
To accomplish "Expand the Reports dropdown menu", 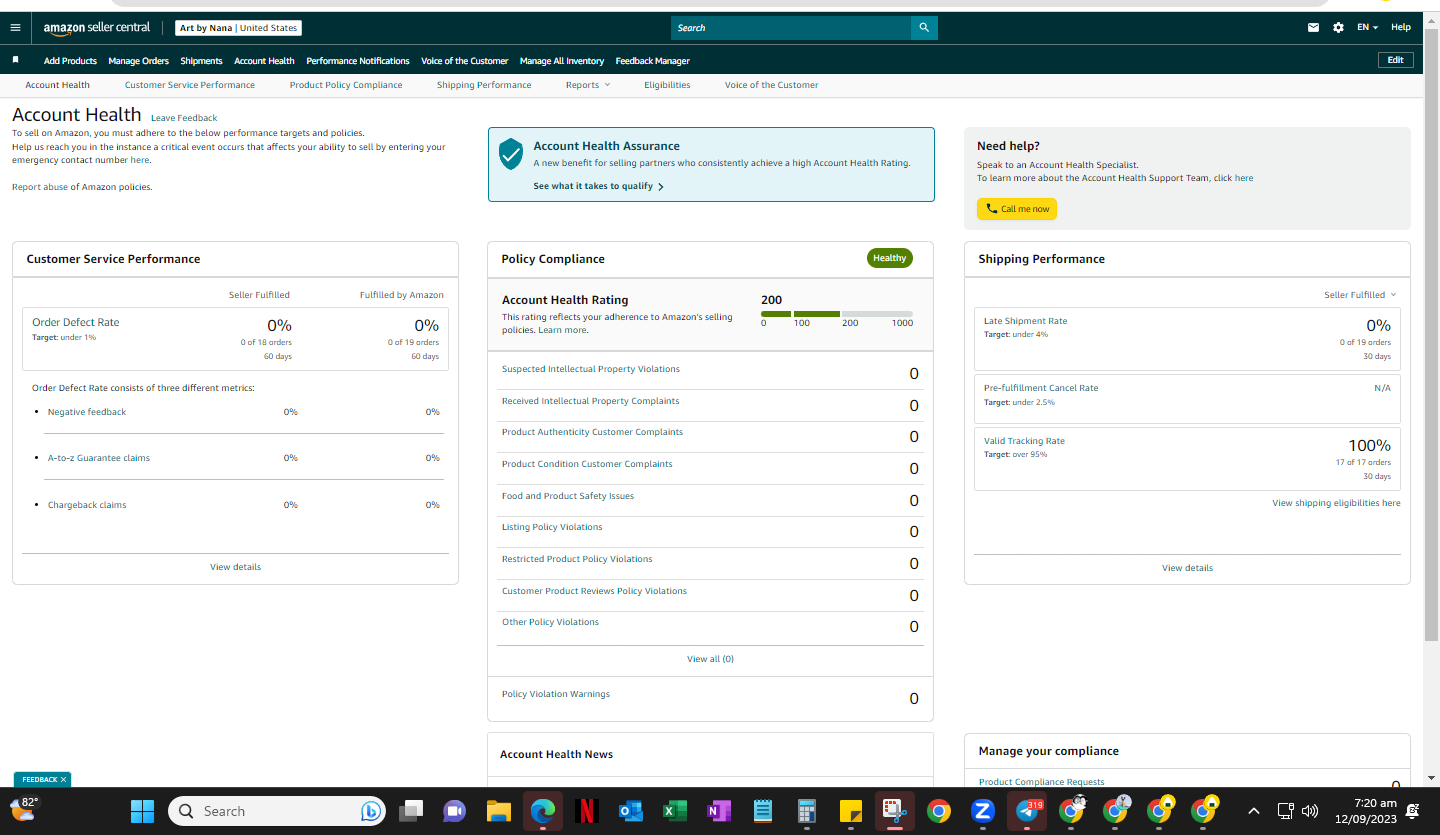I will [587, 85].
